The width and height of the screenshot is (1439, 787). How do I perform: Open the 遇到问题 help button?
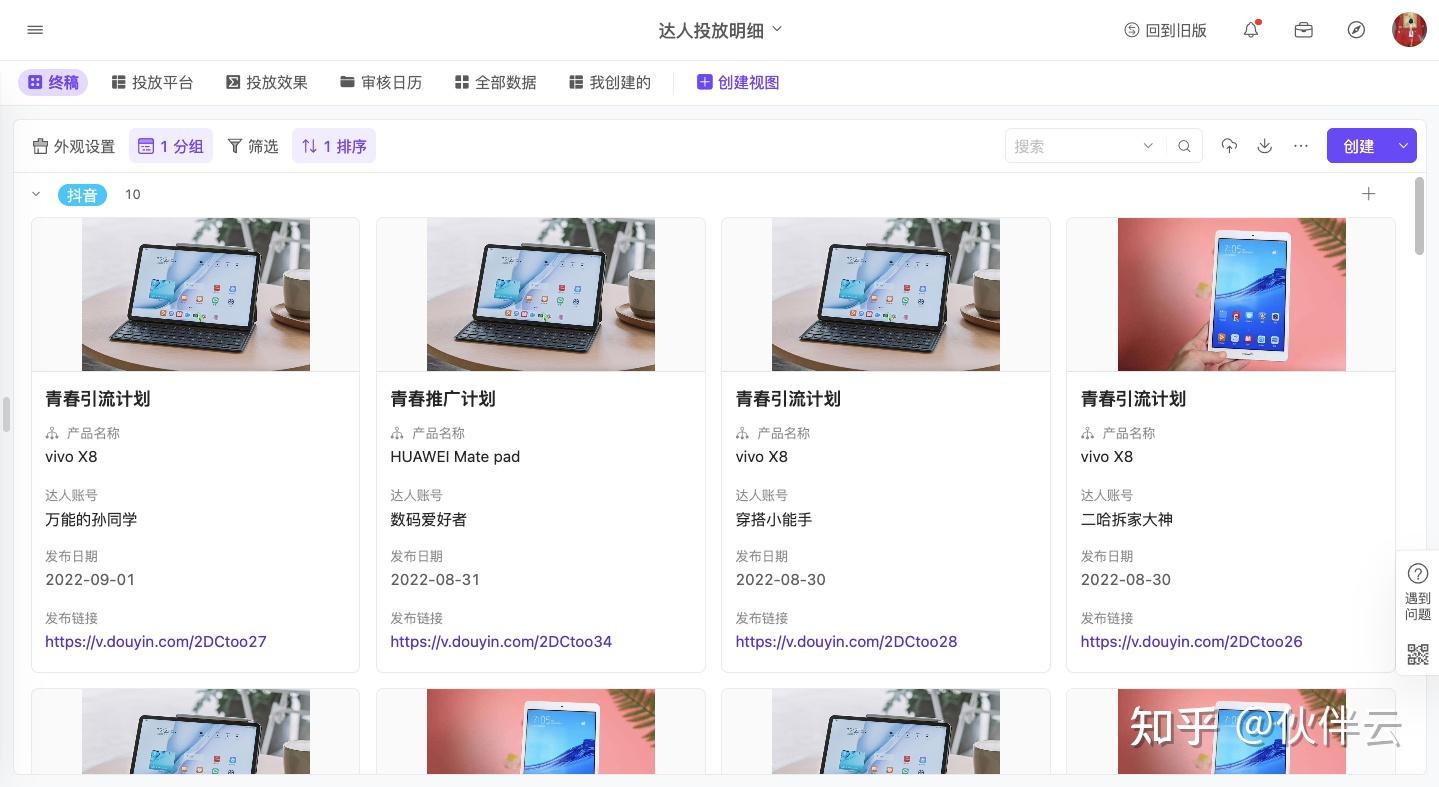1417,592
